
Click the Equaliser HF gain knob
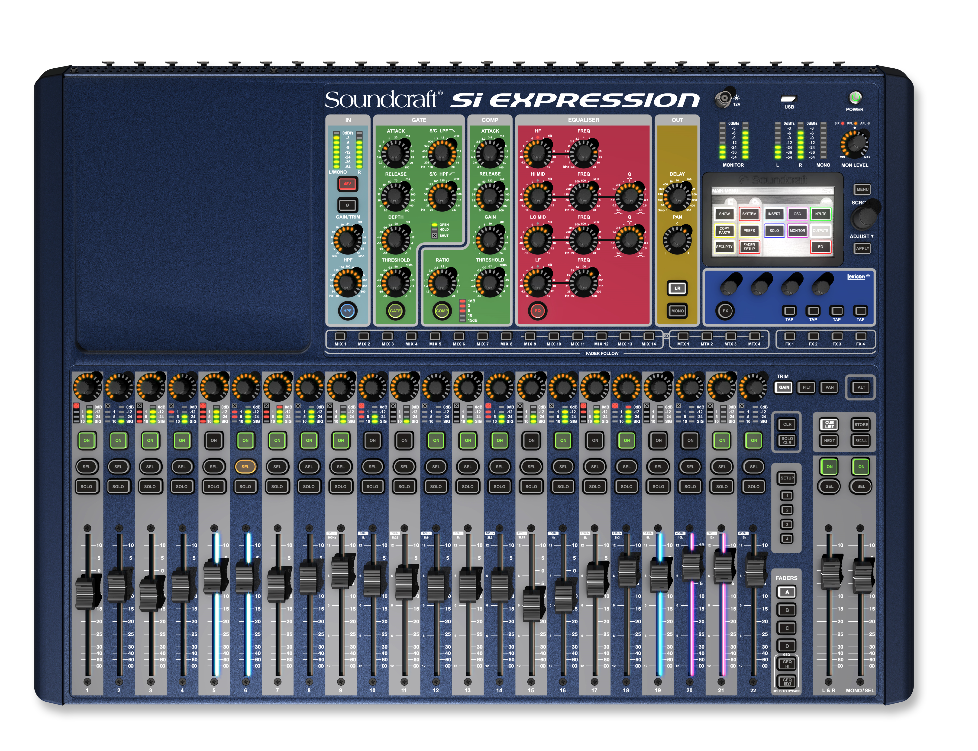click(537, 152)
